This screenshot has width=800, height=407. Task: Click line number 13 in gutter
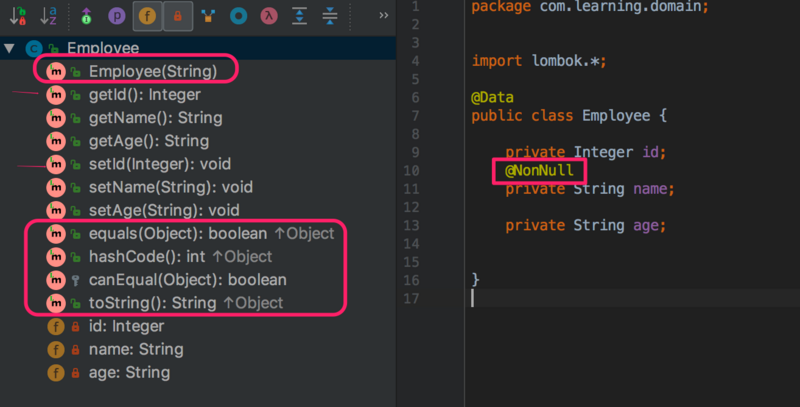(x=411, y=225)
